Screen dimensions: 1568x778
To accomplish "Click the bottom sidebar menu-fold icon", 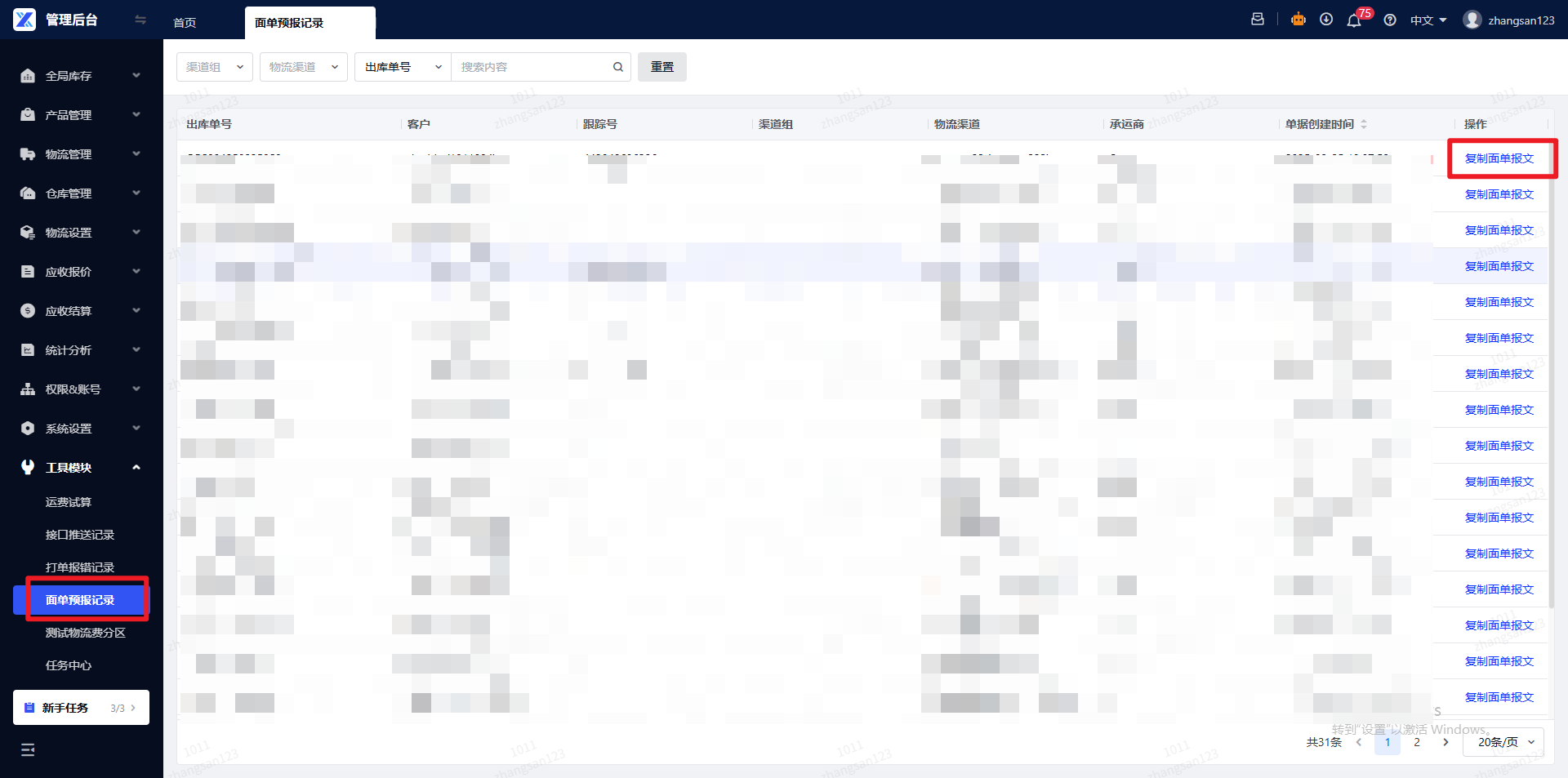I will (x=28, y=749).
